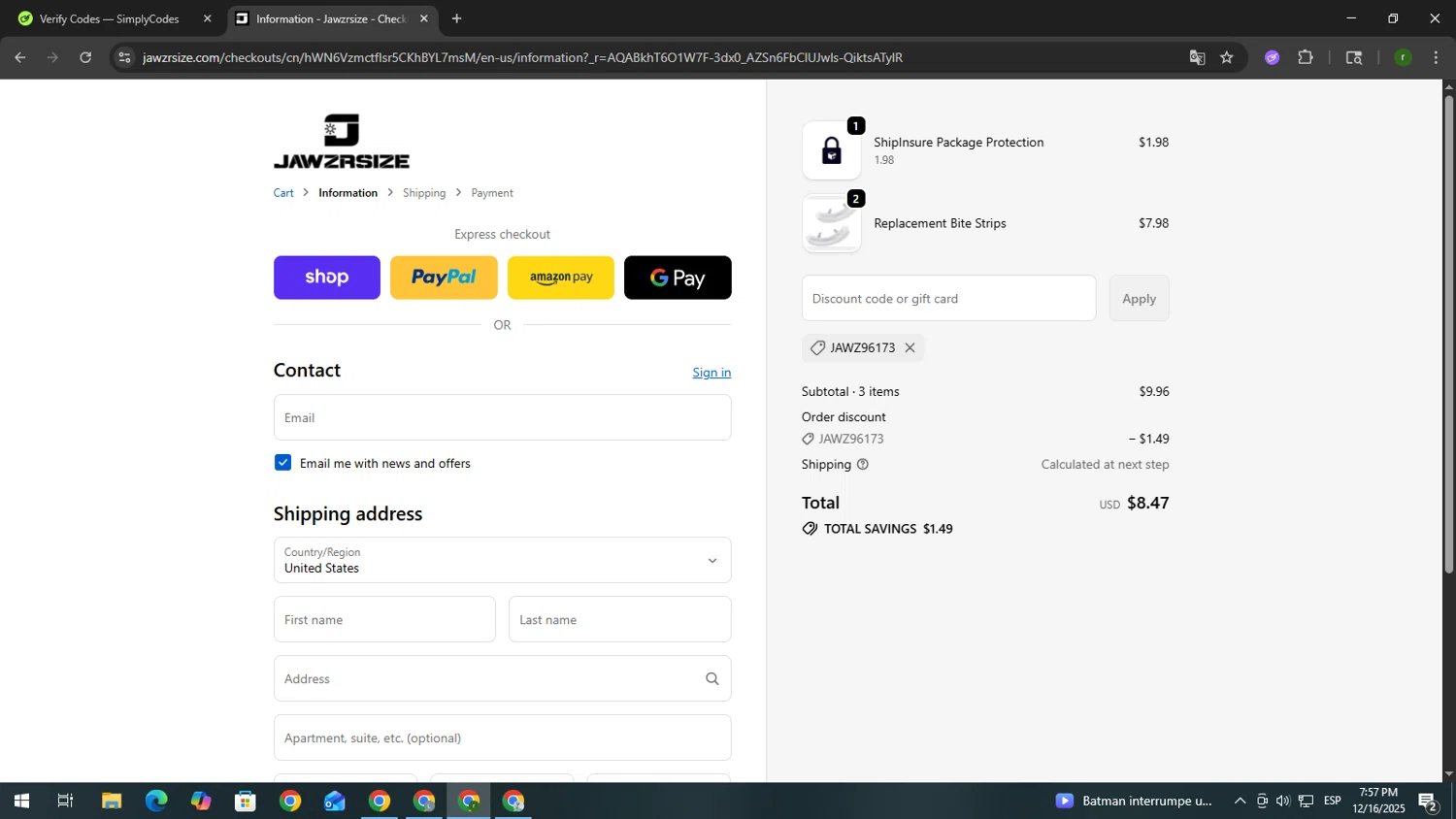Reload the checkout page

tap(85, 57)
